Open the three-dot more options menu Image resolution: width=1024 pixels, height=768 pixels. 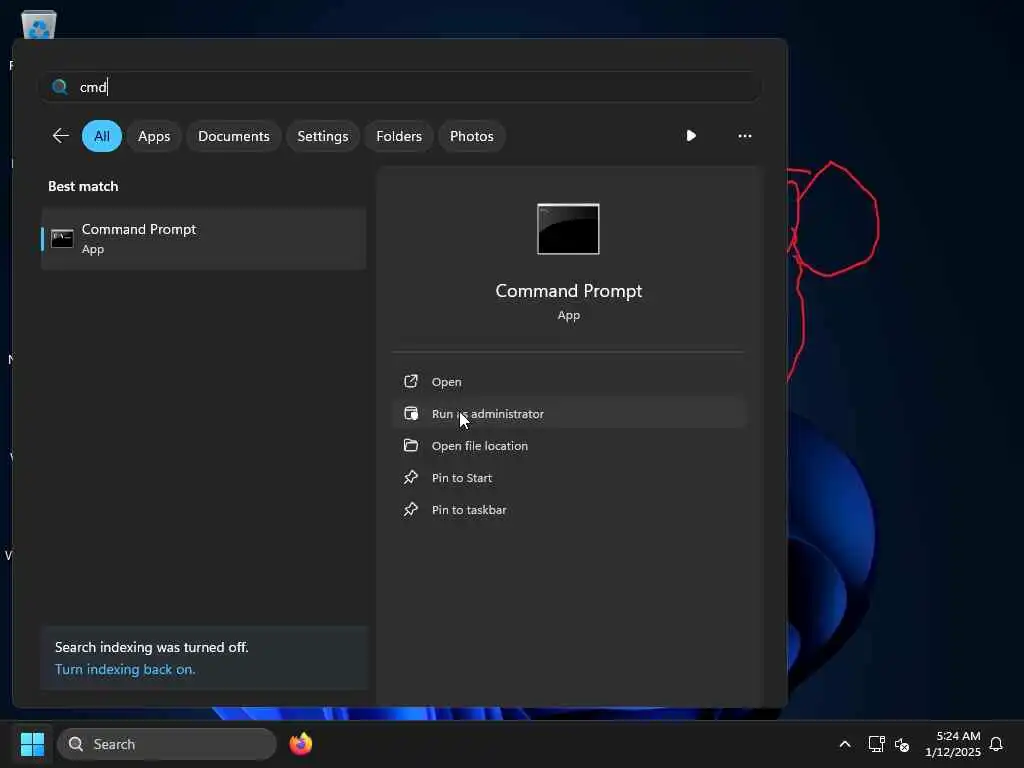click(744, 136)
